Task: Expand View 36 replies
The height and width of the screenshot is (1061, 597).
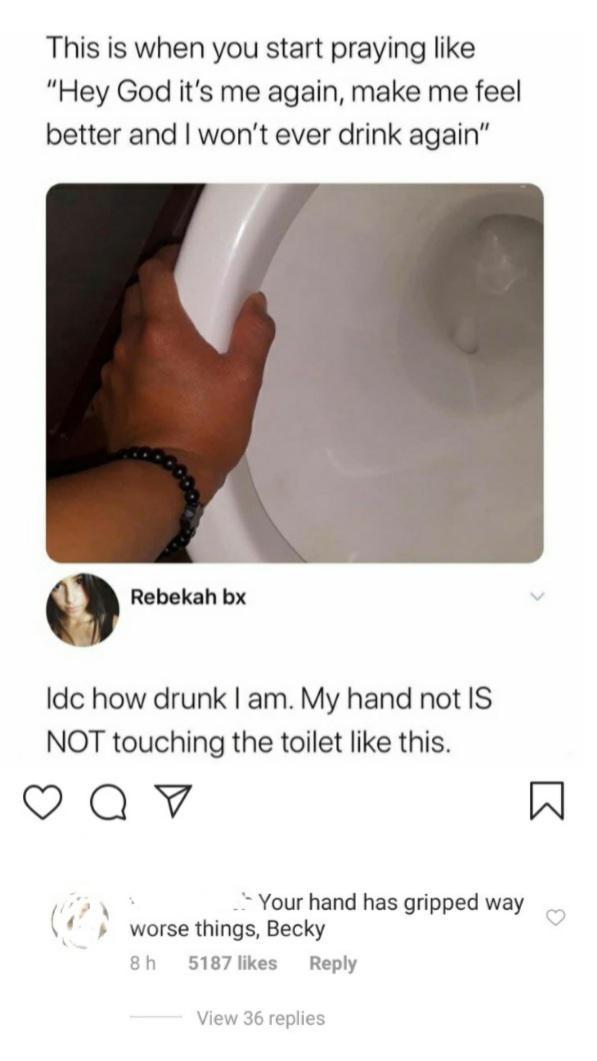Action: 261,1018
